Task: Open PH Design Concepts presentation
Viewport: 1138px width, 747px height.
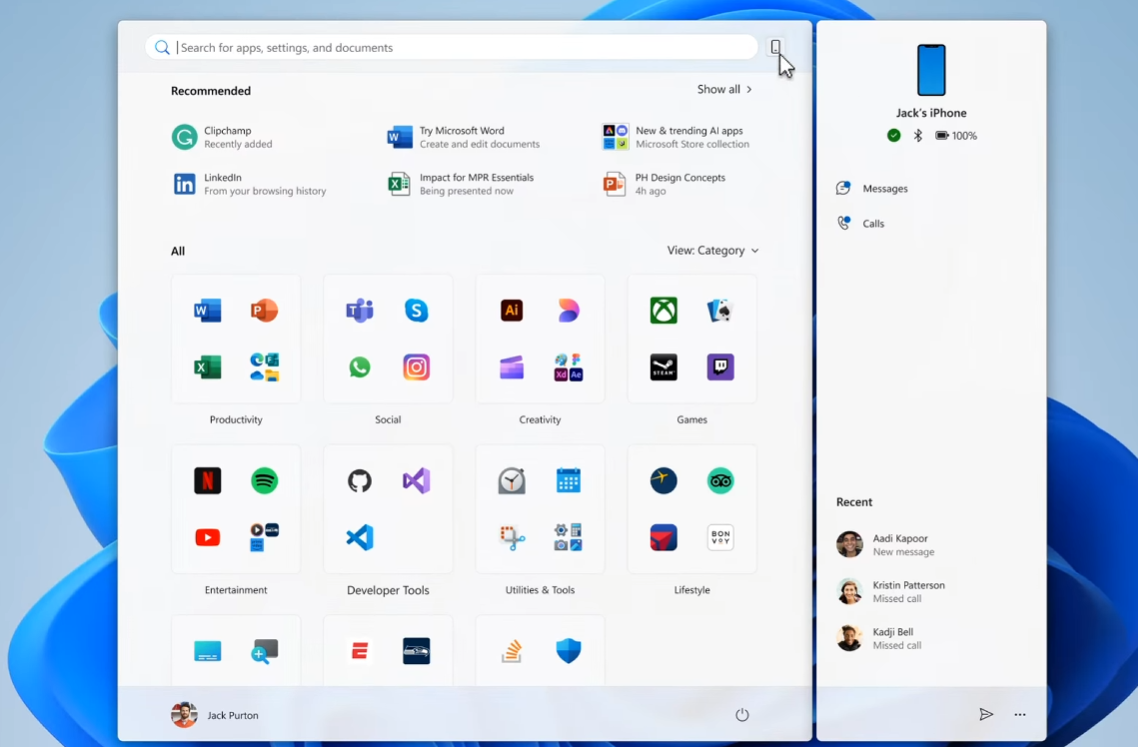Action: coord(664,184)
